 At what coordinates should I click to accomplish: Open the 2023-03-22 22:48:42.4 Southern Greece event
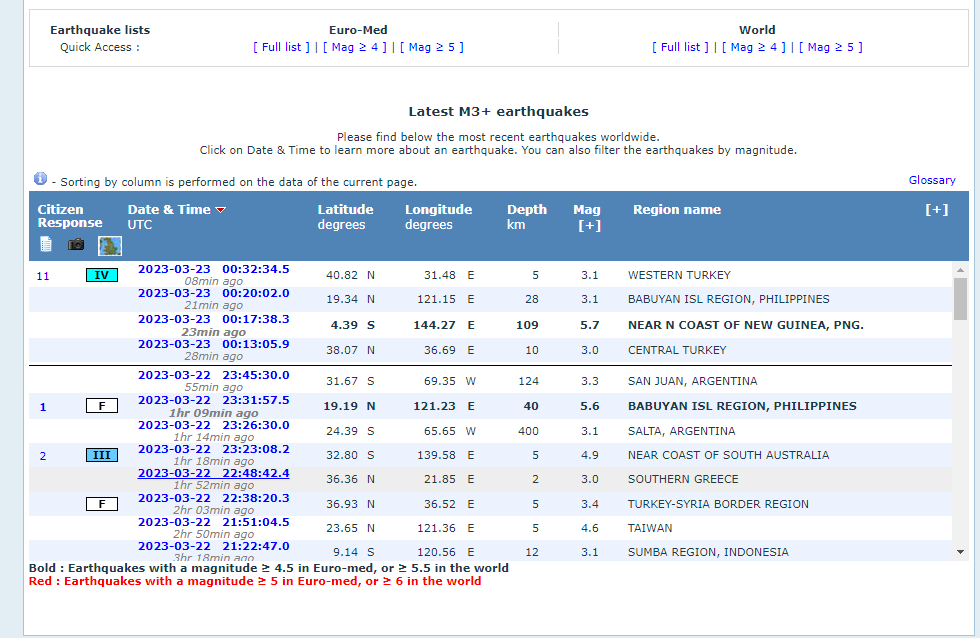213,473
